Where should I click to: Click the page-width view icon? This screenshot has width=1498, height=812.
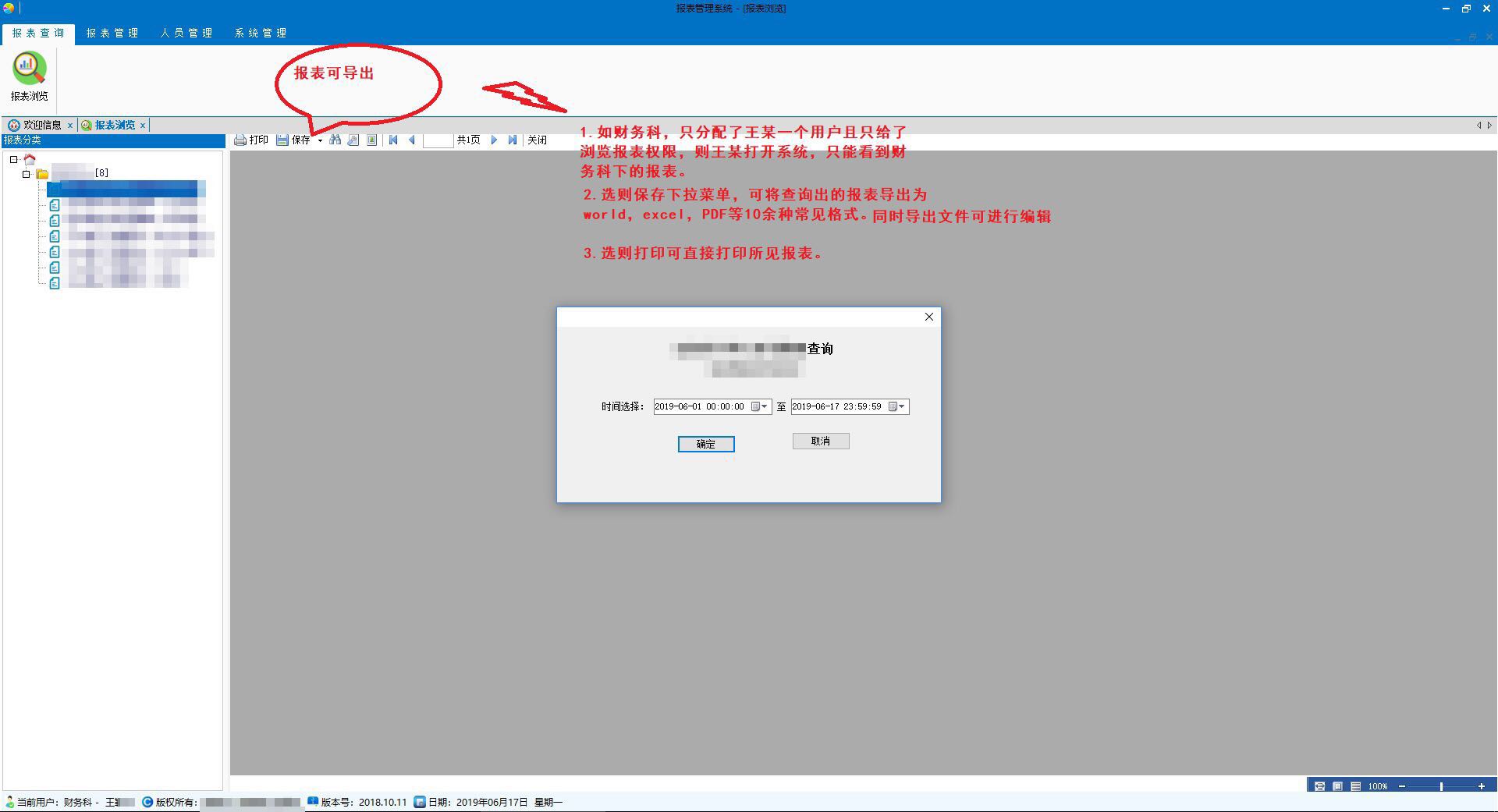1319,786
